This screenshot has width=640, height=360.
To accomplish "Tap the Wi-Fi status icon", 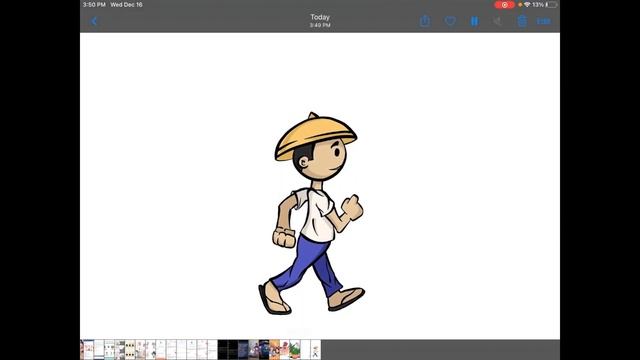I will point(527,5).
